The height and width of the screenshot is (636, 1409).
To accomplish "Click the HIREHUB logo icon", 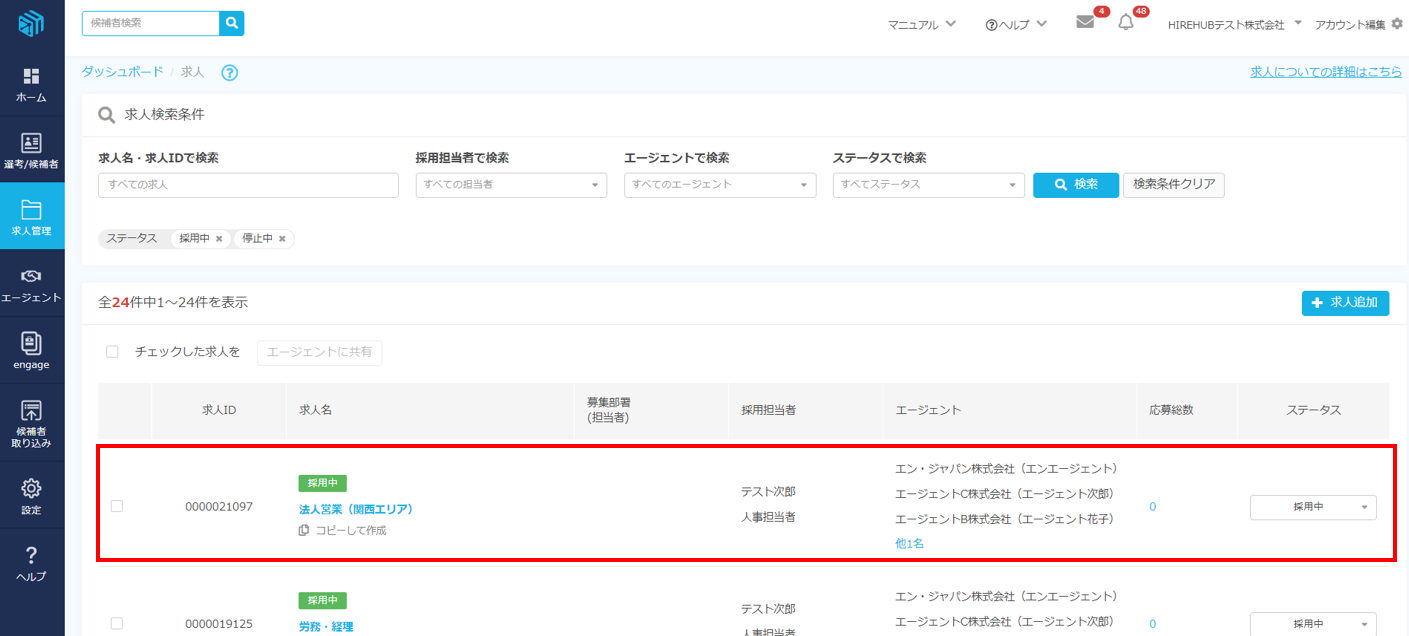I will (x=31, y=24).
